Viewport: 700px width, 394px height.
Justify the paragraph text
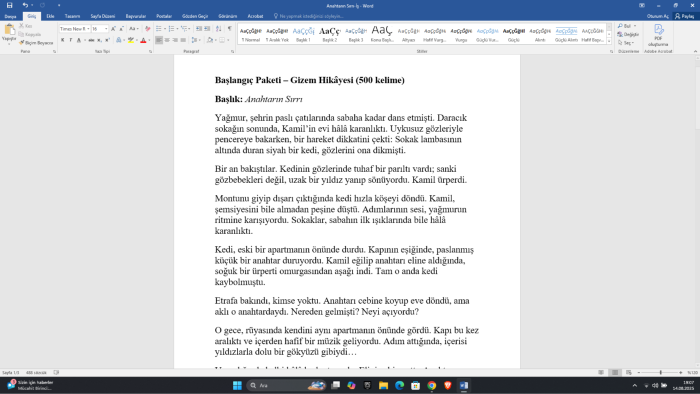[183, 40]
